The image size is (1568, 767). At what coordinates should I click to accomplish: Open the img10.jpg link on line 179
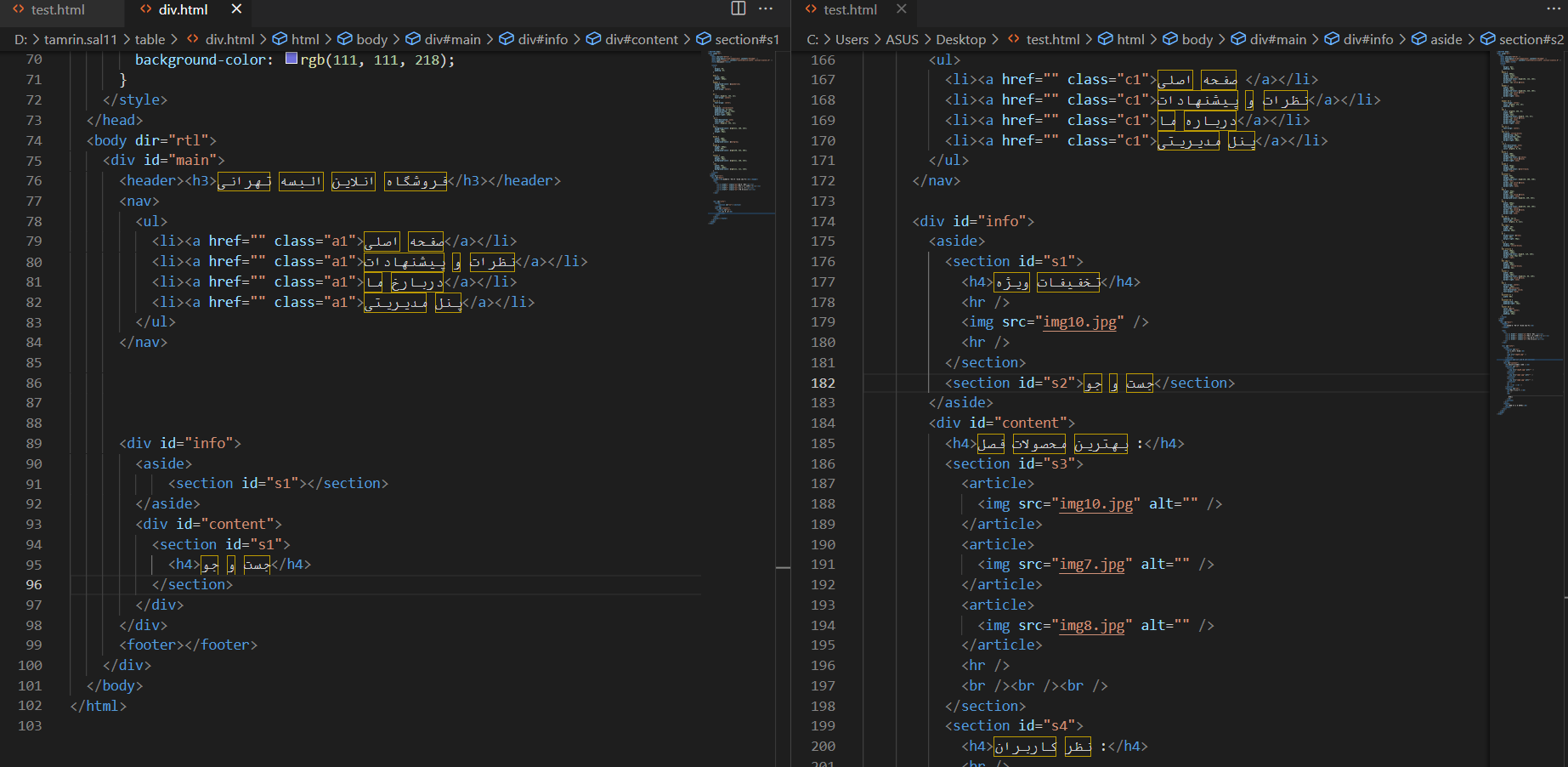pos(1079,322)
